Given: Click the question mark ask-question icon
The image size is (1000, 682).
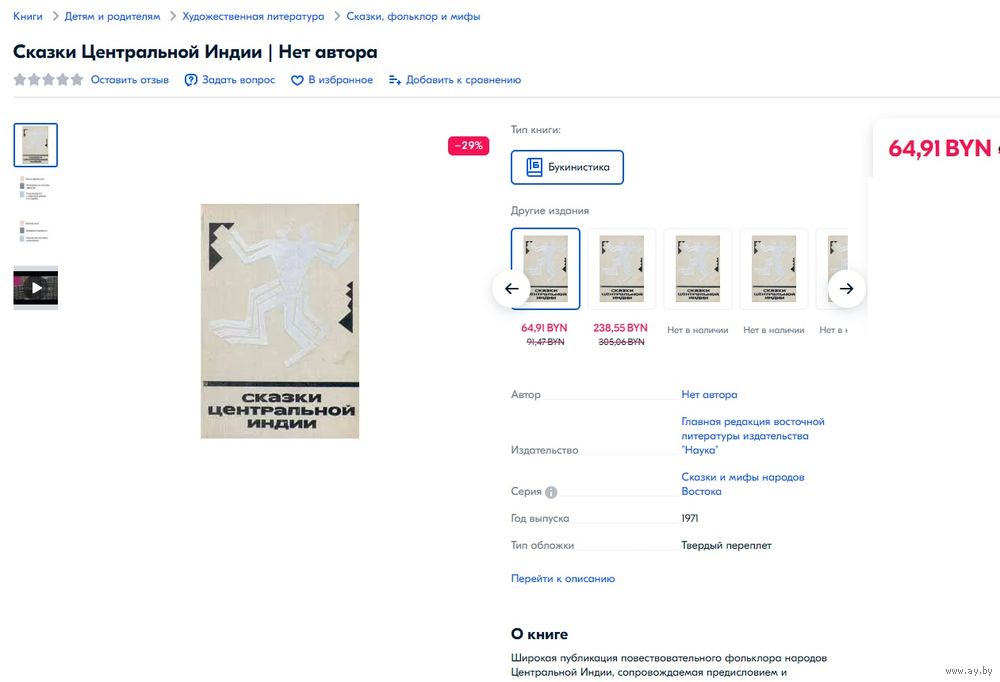Looking at the screenshot, I should [191, 80].
